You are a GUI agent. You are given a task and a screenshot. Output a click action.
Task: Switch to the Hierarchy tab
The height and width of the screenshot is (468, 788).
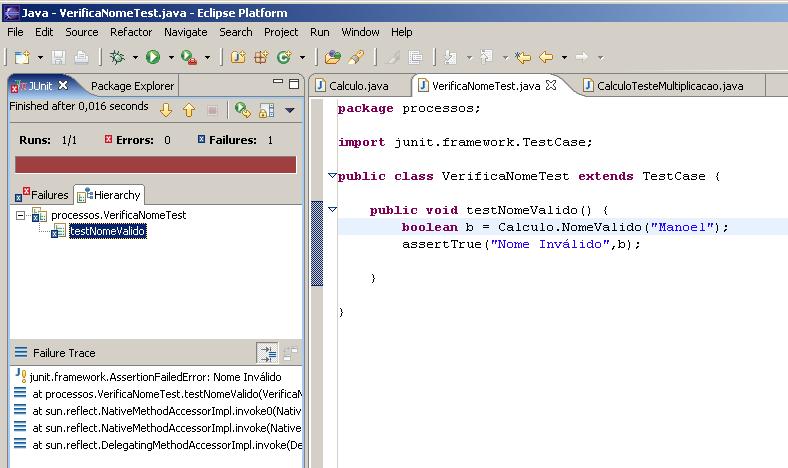point(109,195)
